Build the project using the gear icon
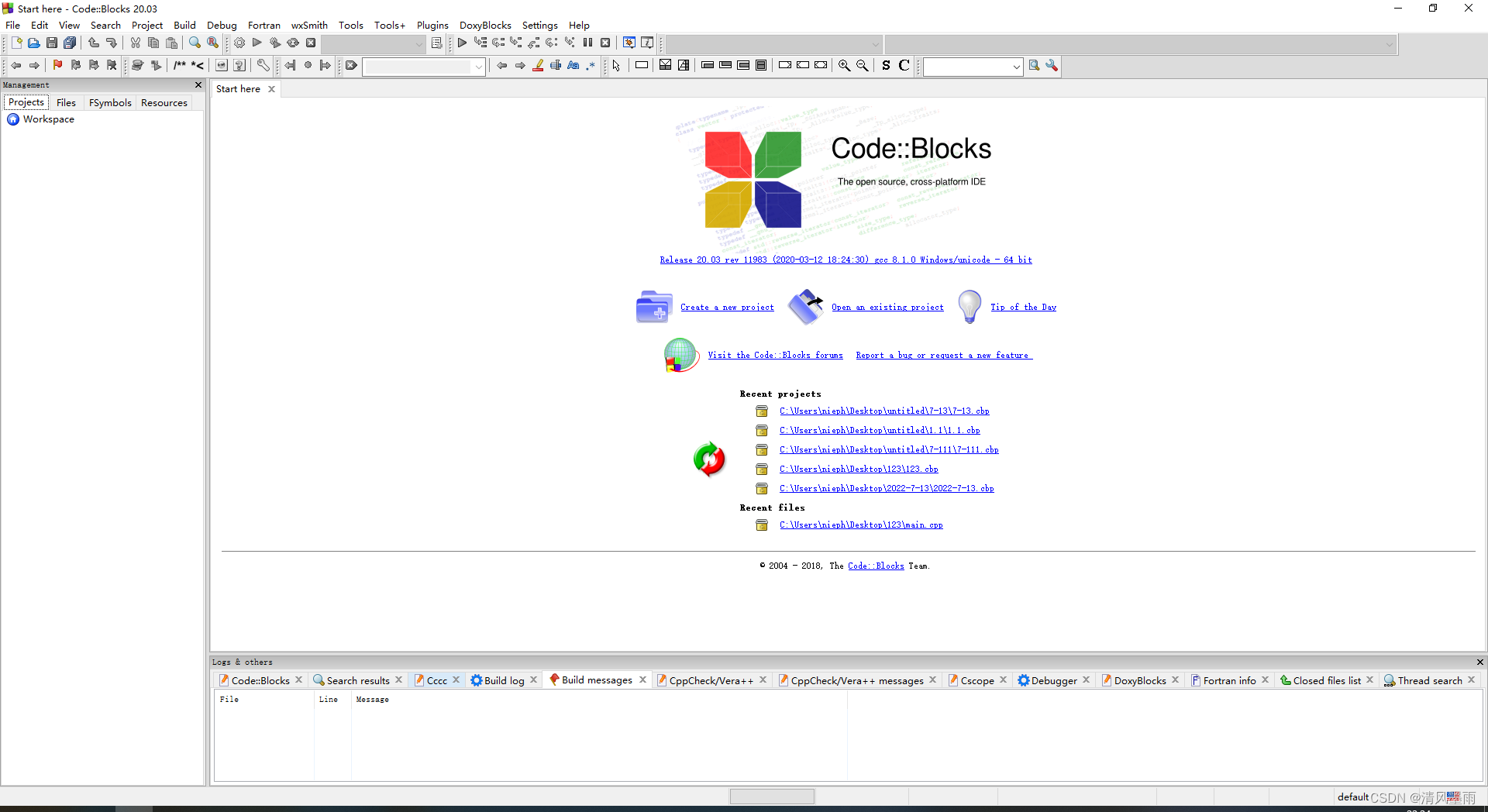Viewport: 1488px width, 812px height. pos(239,43)
